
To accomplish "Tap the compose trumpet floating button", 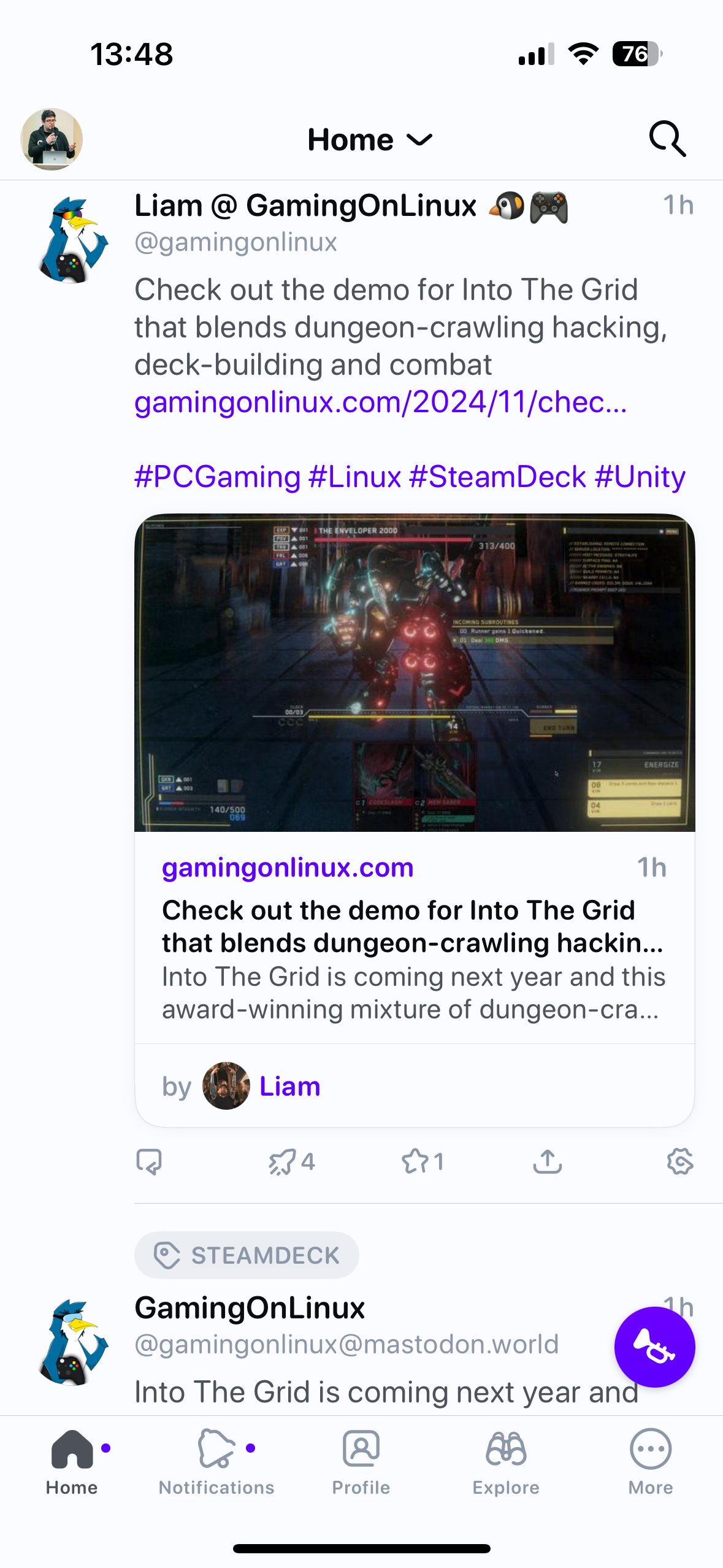I will click(654, 1347).
